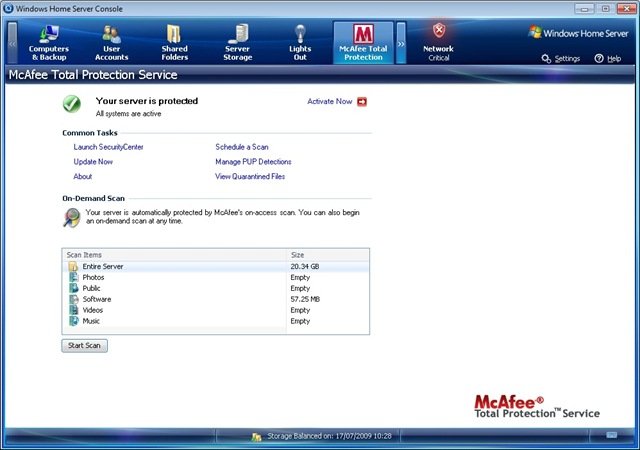Select the Music scan item

[x=216, y=321]
